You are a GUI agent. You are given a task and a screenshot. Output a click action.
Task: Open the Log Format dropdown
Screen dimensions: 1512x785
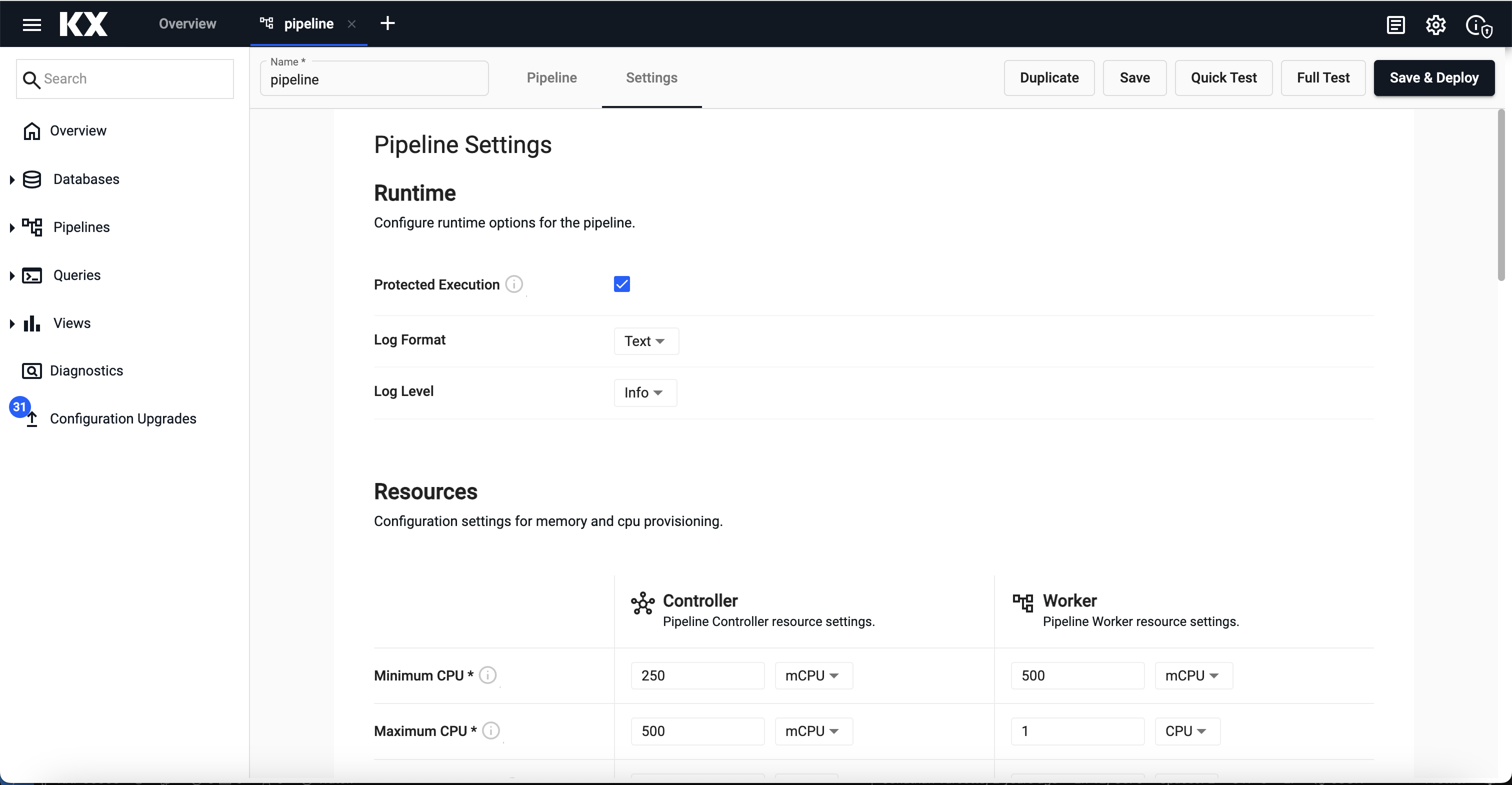[x=645, y=341]
